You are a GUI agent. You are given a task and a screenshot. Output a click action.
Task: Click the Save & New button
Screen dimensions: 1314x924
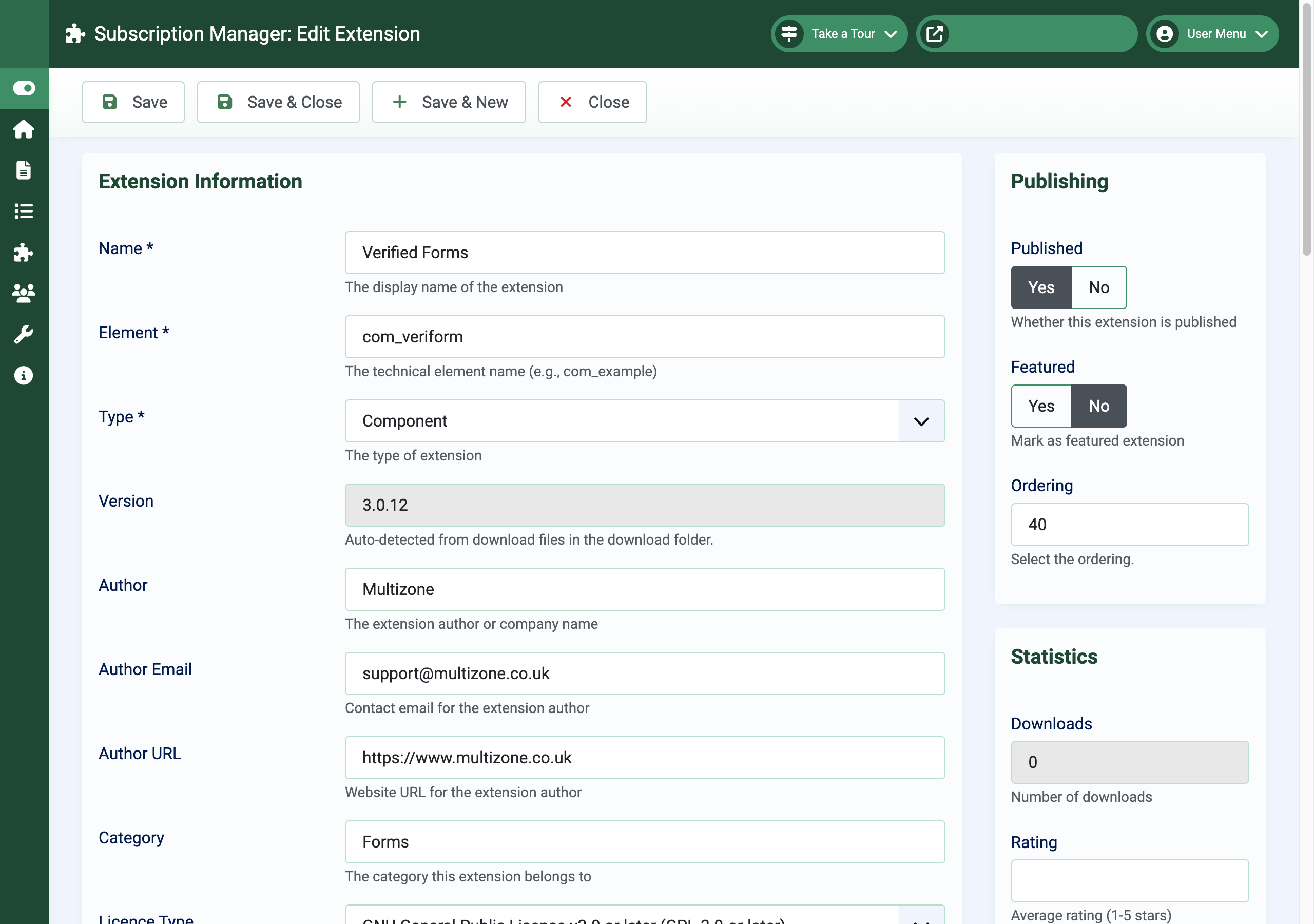click(449, 102)
